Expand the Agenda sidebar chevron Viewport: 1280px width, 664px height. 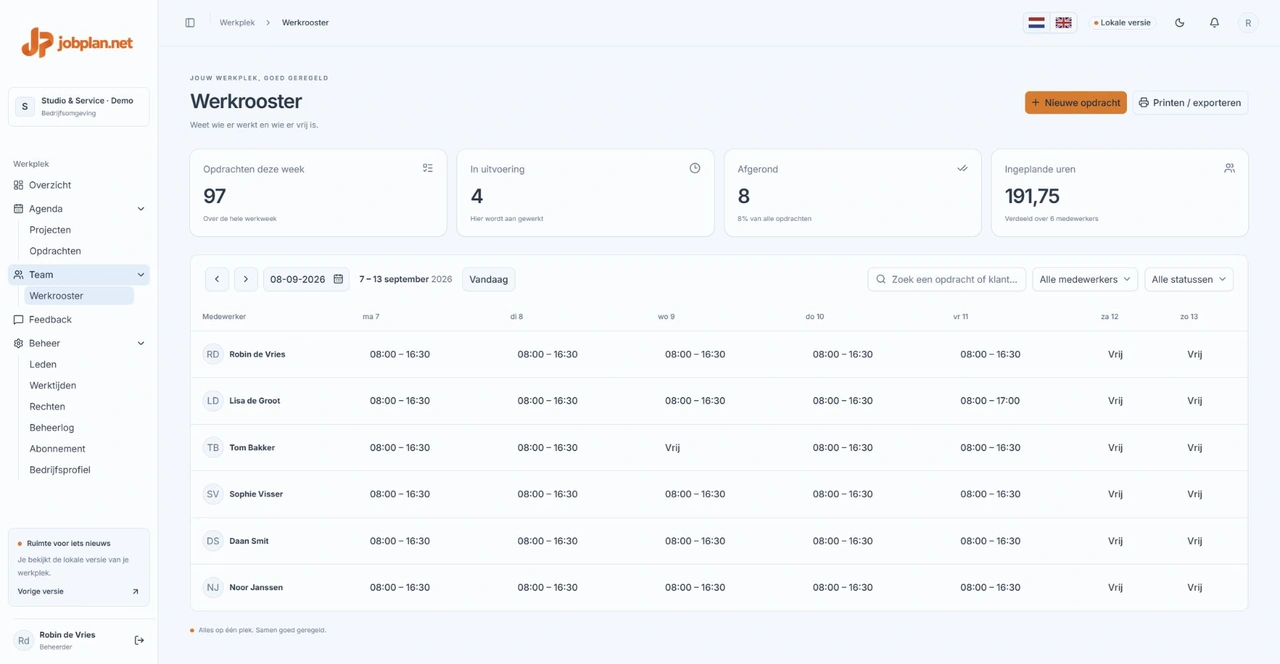click(140, 209)
